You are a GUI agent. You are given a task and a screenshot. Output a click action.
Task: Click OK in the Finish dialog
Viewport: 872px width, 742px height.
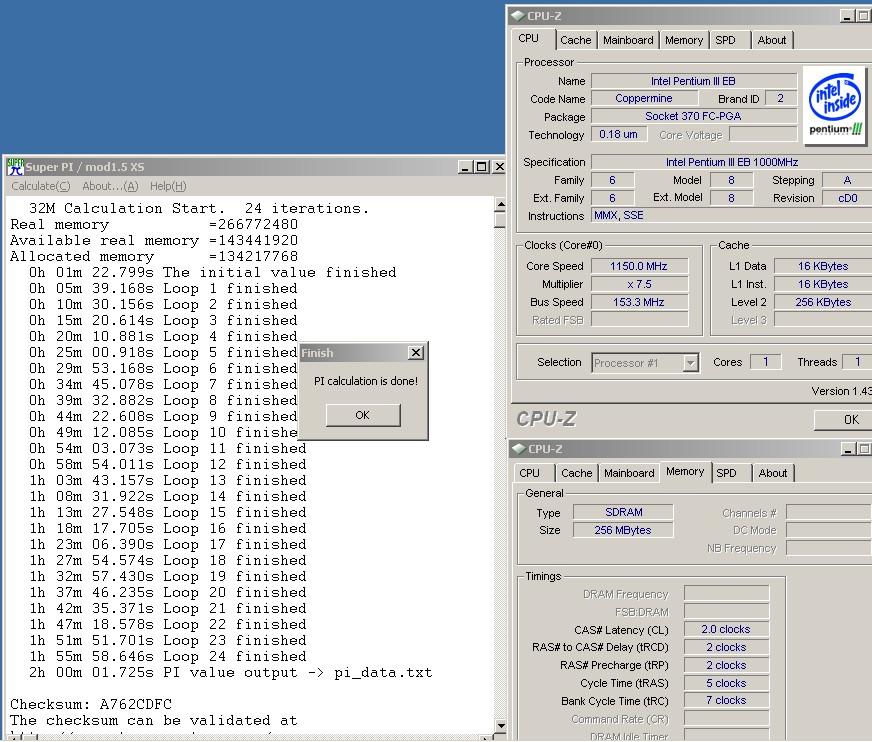pyautogui.click(x=363, y=415)
